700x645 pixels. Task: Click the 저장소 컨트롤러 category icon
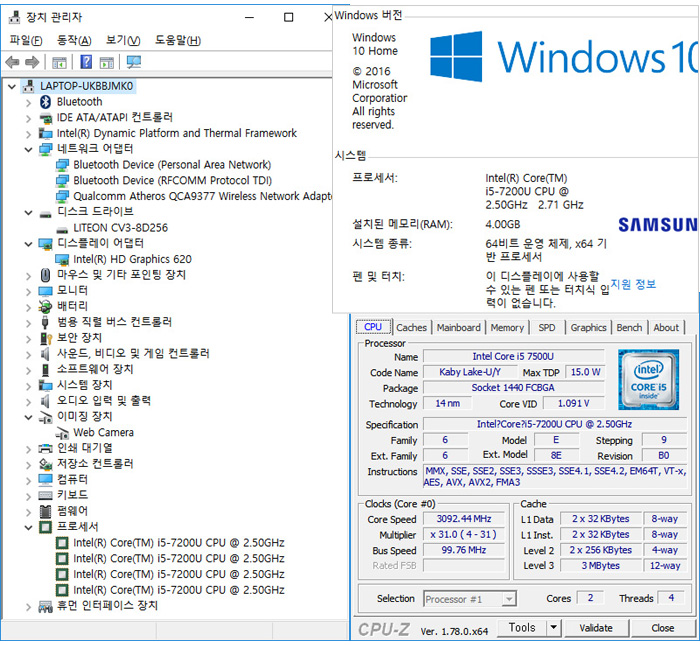46,464
